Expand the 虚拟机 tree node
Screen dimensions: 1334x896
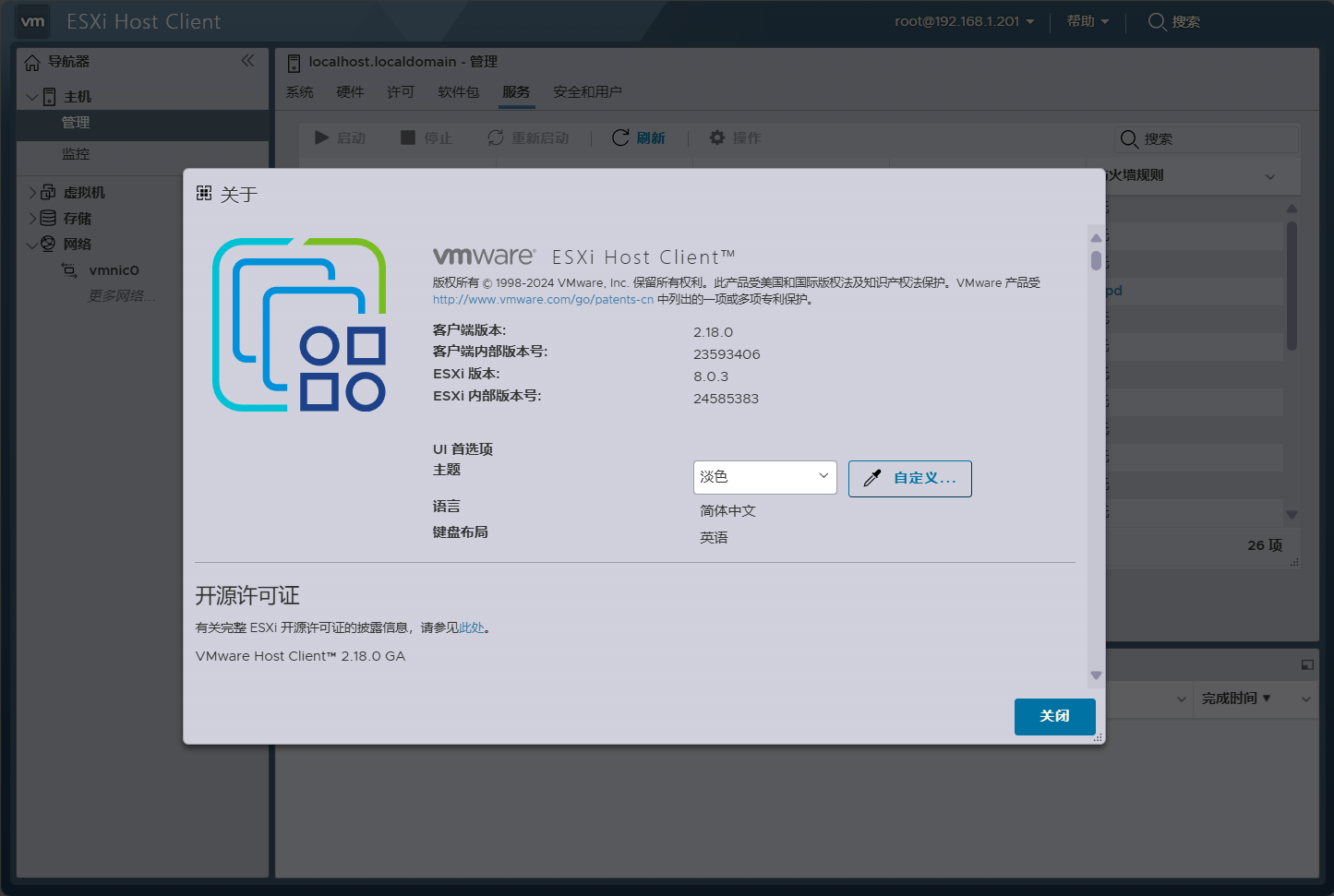tap(32, 193)
